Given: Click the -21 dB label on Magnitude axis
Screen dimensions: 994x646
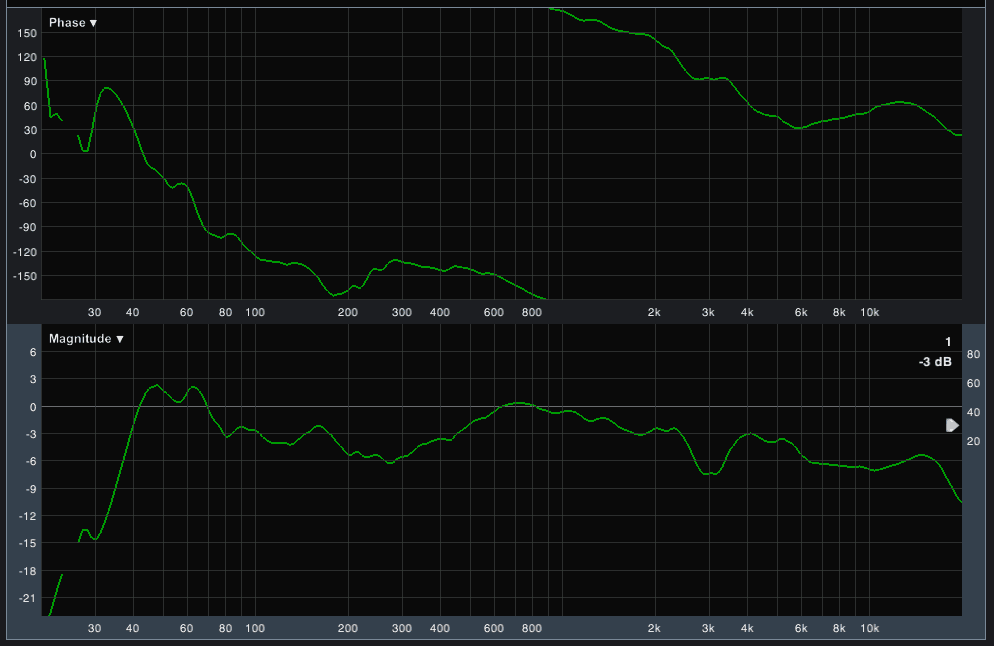Looking at the screenshot, I should pos(26,598).
